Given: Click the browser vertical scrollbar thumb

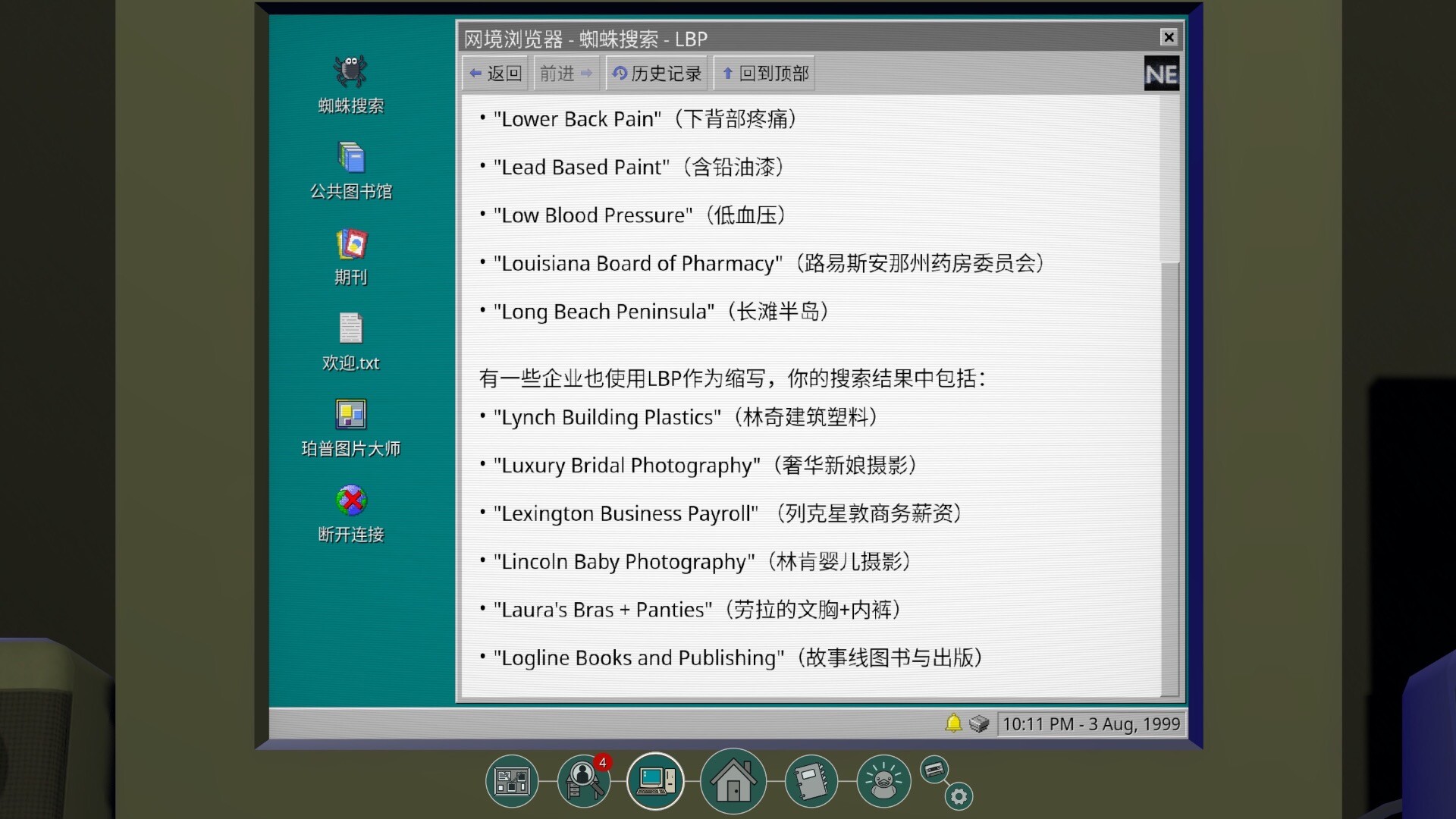Looking at the screenshot, I should (x=1170, y=478).
